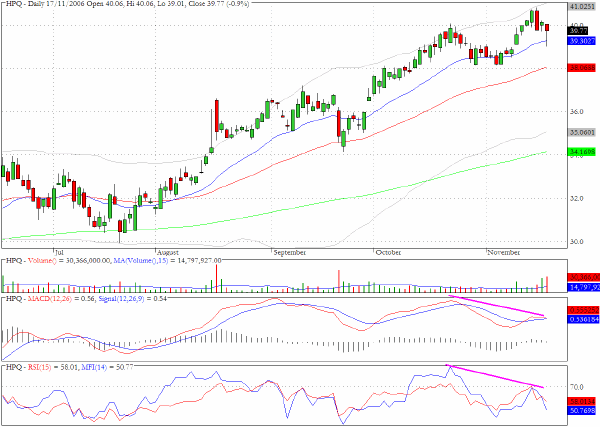Click the Jul month label on time axis

(59, 253)
